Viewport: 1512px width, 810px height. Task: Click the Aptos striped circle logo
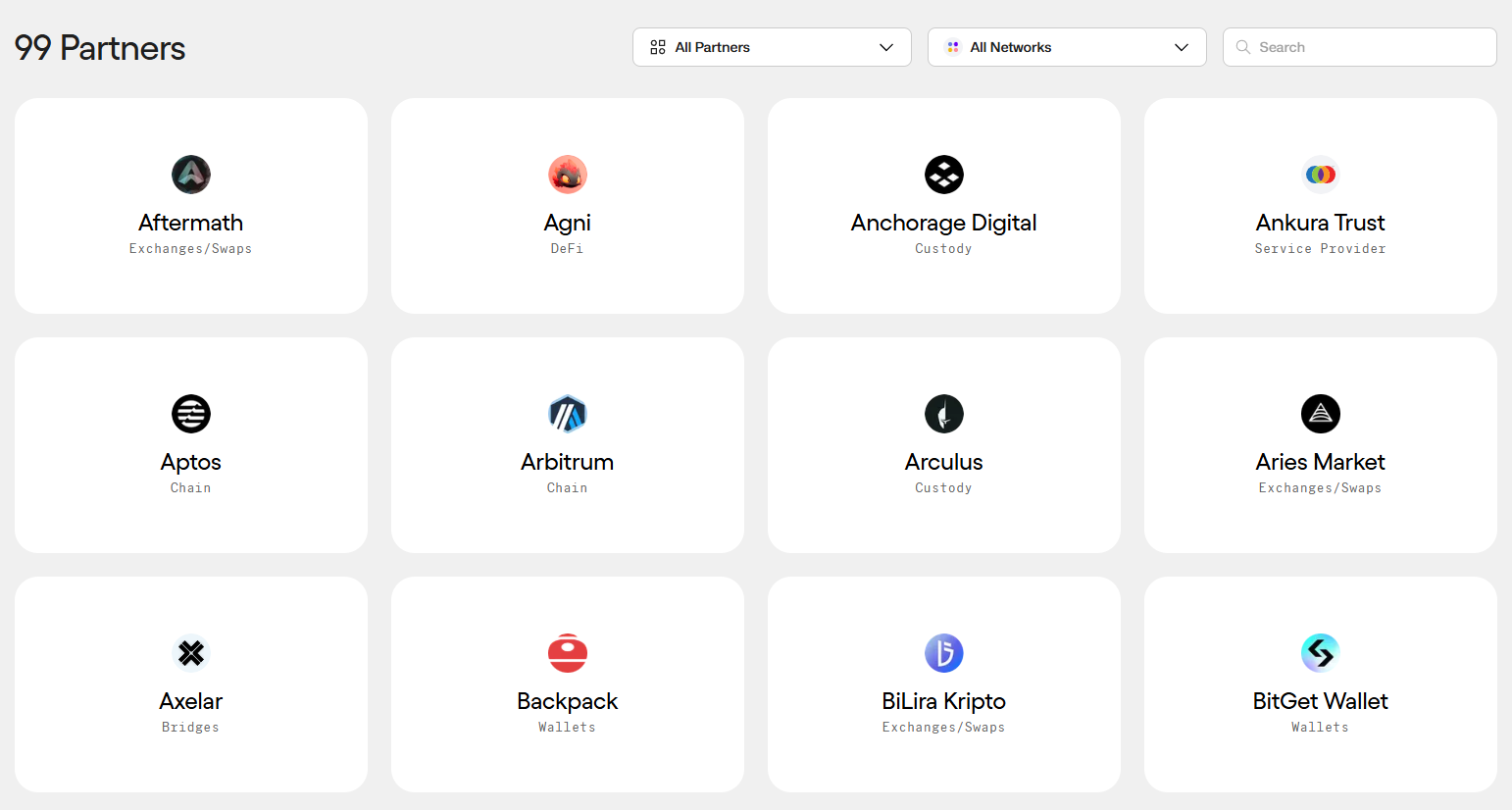(x=191, y=414)
